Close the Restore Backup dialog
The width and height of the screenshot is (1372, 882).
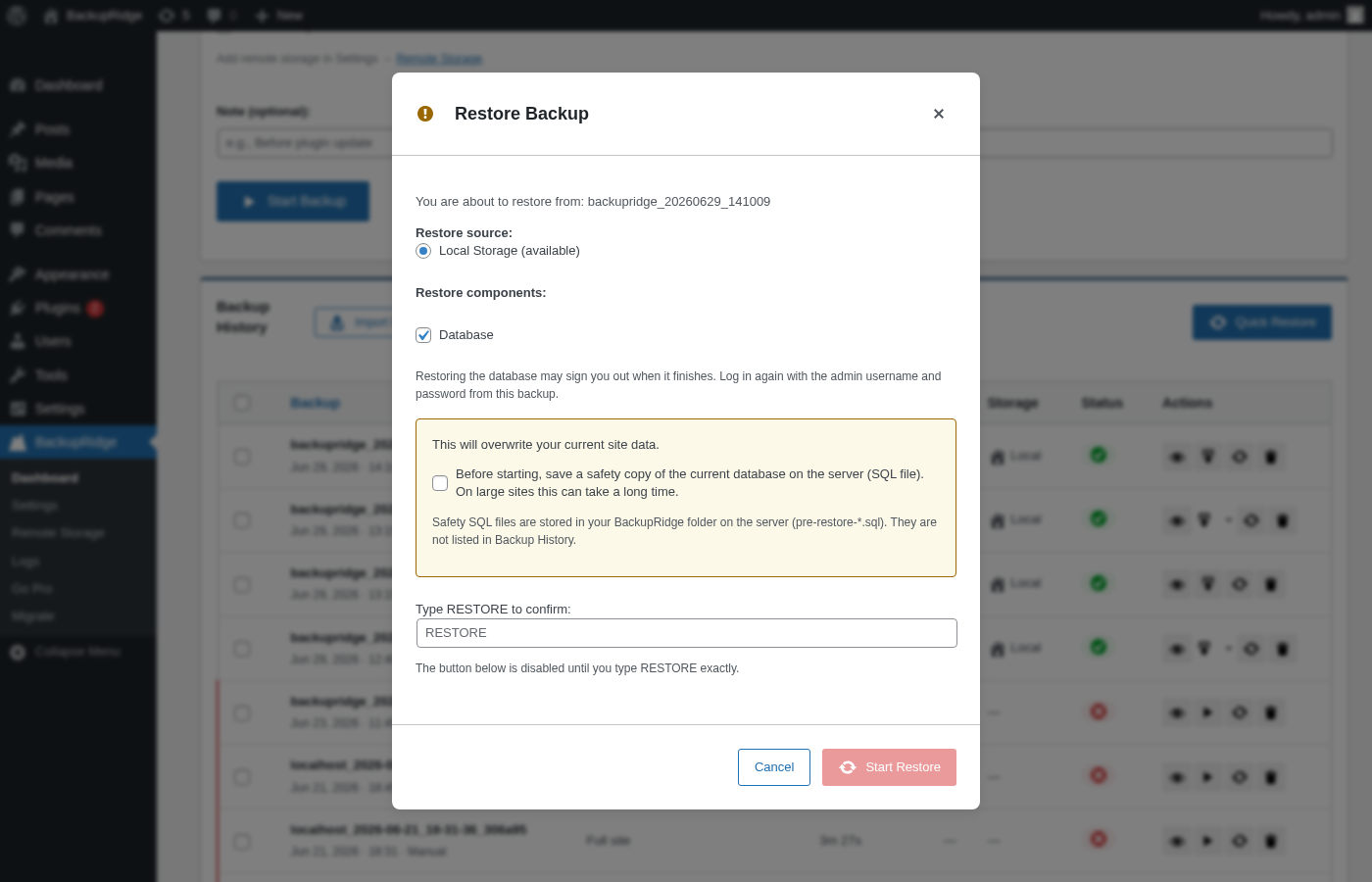[x=939, y=114]
